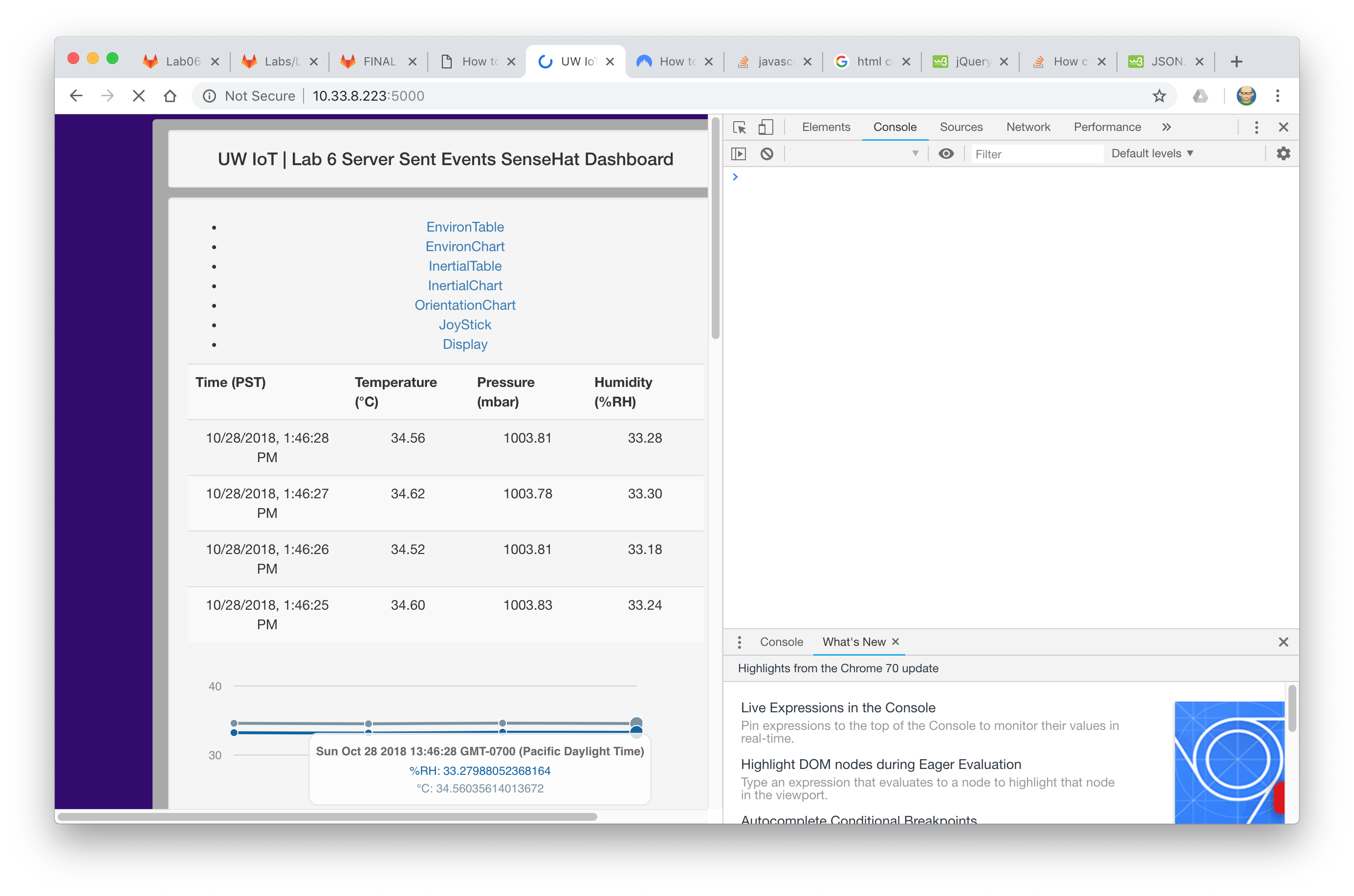Select the Elements tab in DevTools
Viewport: 1354px width, 896px height.
pos(826,127)
